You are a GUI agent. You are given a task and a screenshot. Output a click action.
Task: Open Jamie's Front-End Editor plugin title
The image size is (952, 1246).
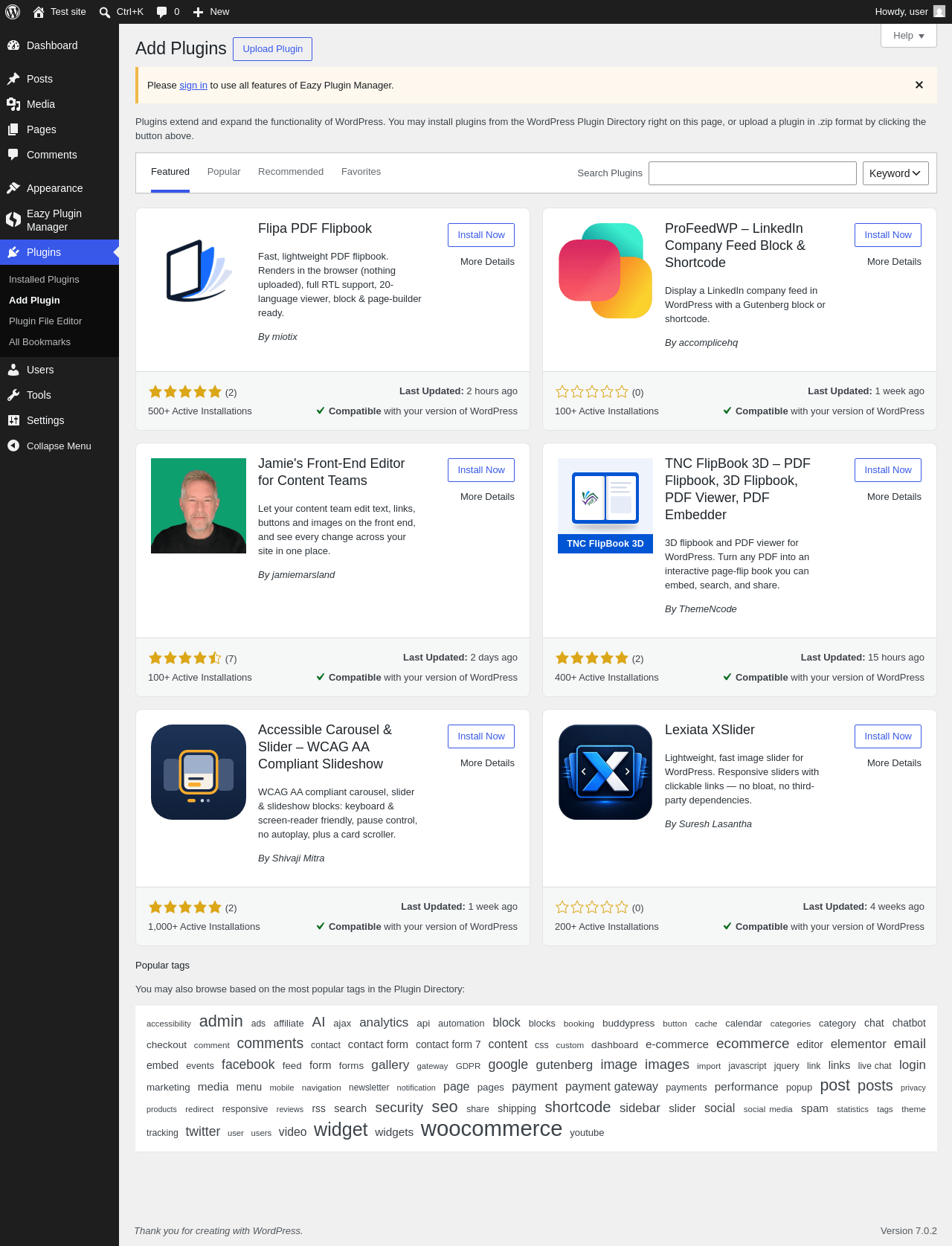point(332,472)
